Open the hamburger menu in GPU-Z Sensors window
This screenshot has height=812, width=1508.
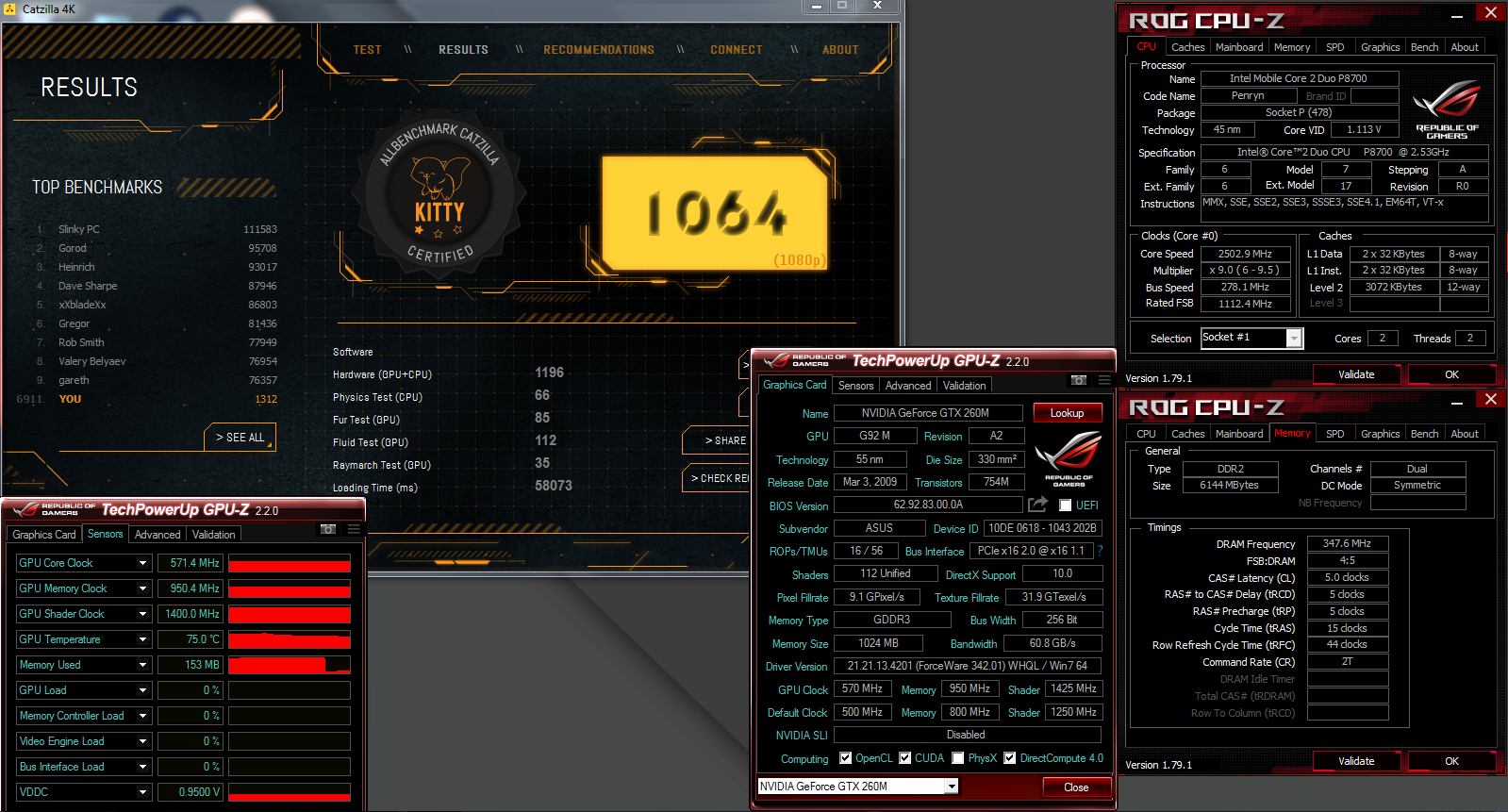(x=354, y=529)
